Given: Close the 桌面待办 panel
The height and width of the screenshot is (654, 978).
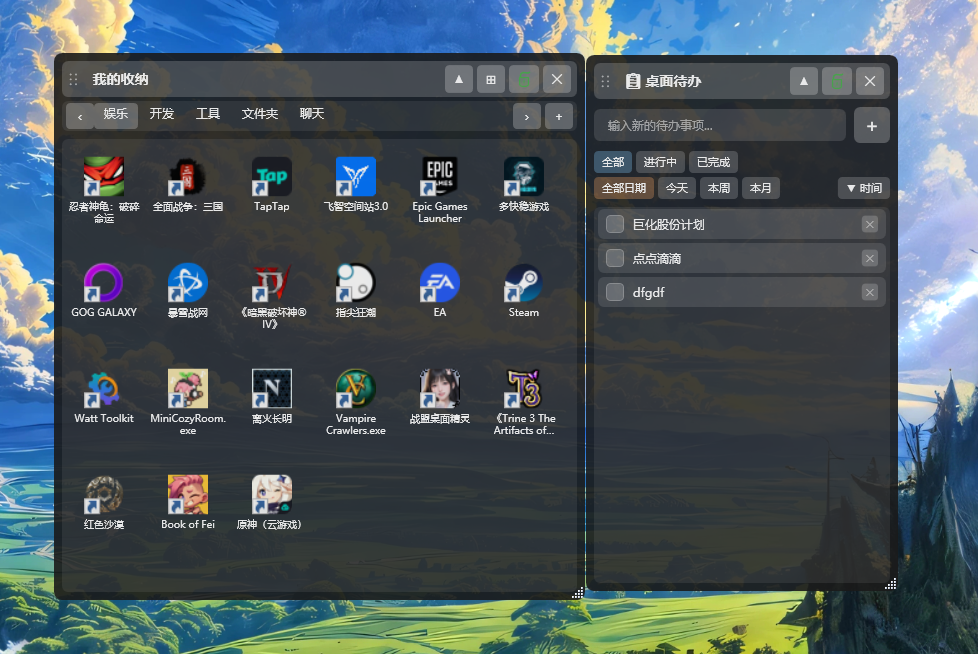Looking at the screenshot, I should click(870, 81).
